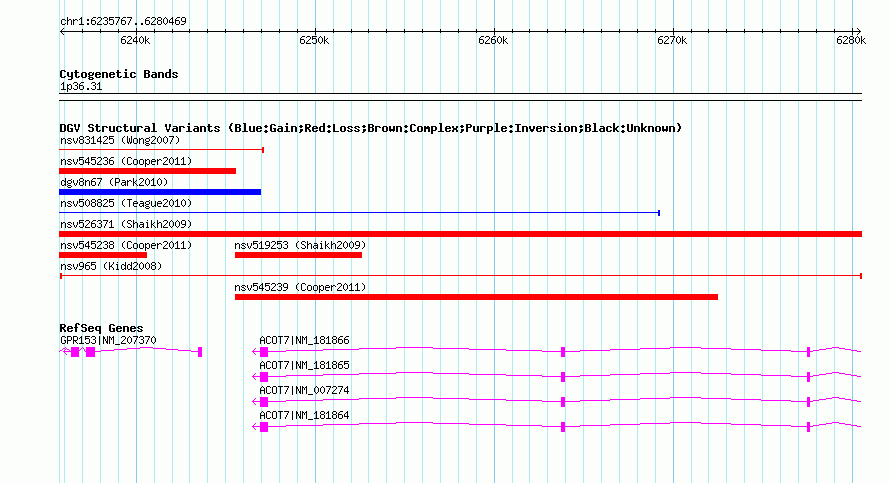
Task: Open variant label nsv545238 (Cooper2011)
Action: (x=126, y=245)
